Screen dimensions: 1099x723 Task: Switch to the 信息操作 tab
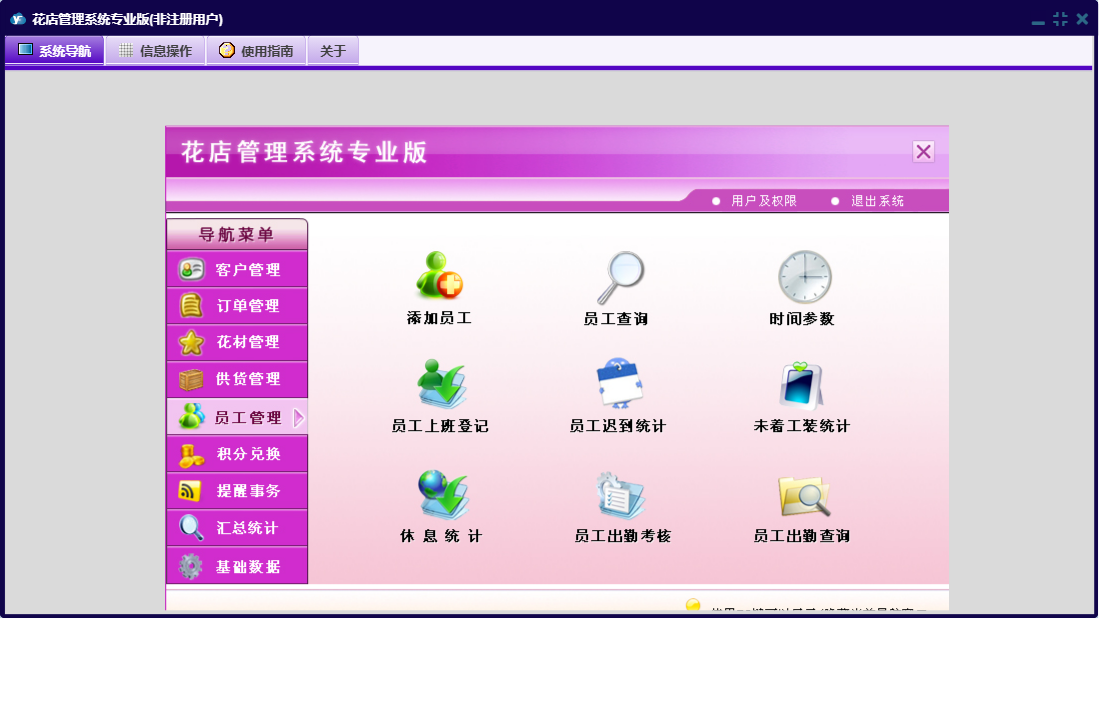[156, 50]
